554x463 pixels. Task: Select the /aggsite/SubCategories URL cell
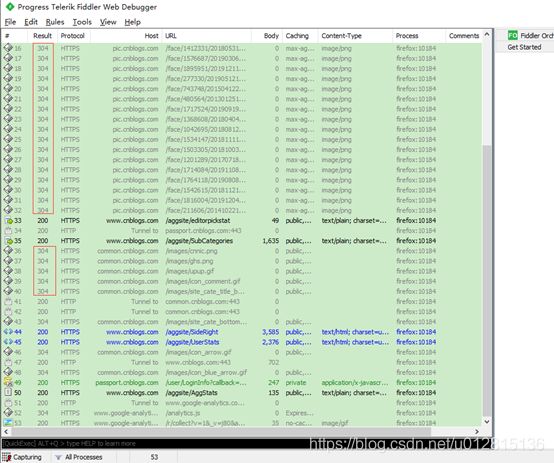(199, 241)
